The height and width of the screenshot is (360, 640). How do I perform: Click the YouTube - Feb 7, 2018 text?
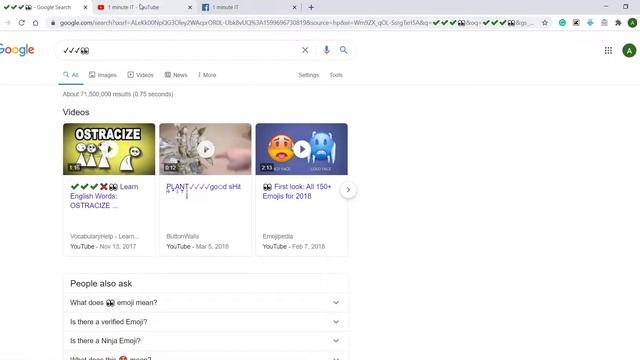(294, 247)
